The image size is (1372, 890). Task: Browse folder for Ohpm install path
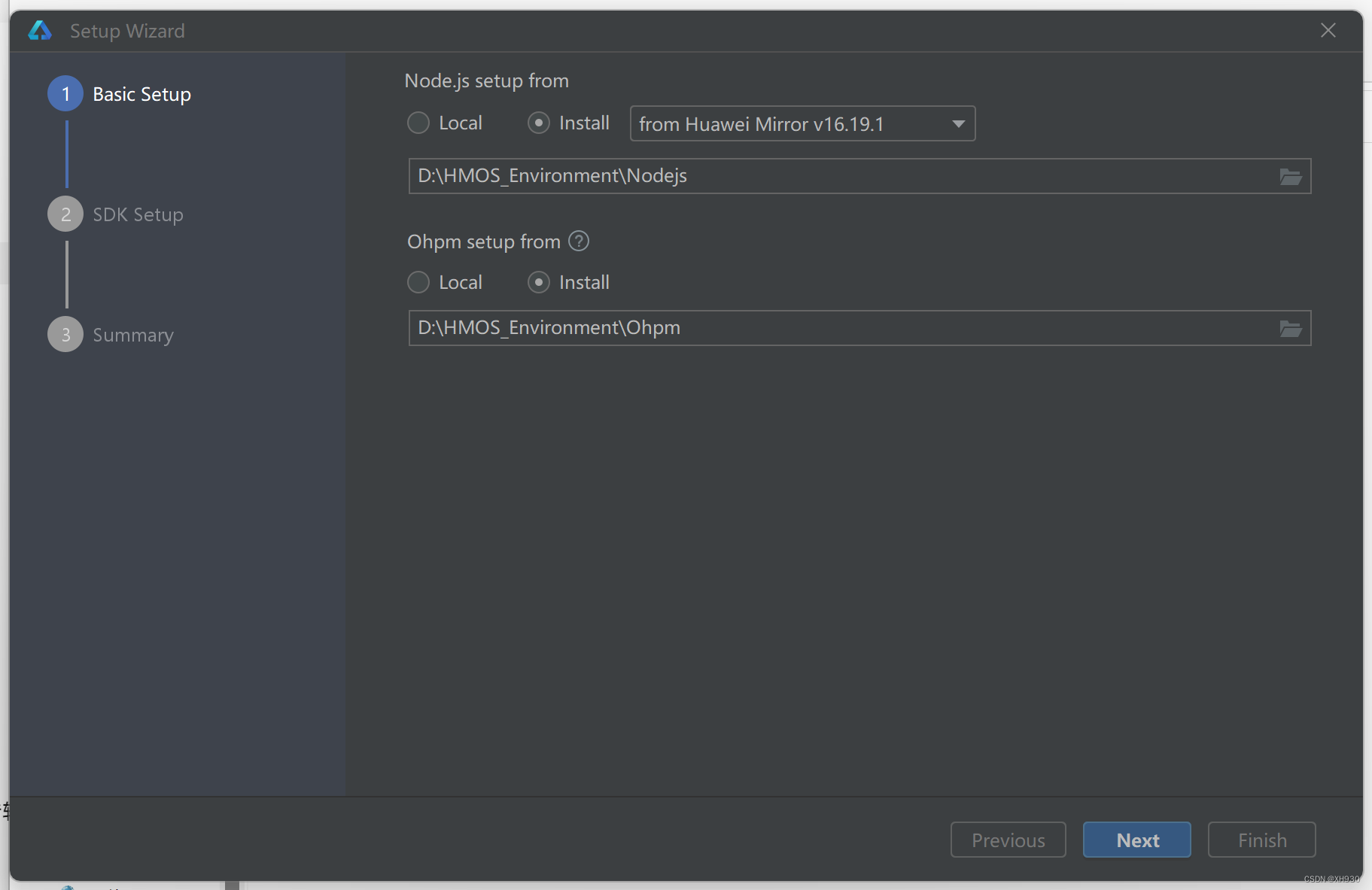coord(1291,329)
